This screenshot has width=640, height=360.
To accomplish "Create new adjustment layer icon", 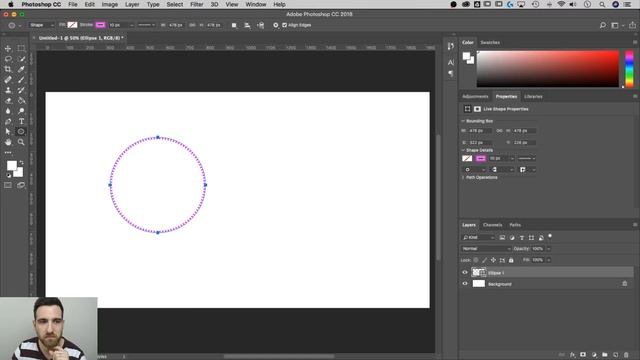I will (x=594, y=355).
